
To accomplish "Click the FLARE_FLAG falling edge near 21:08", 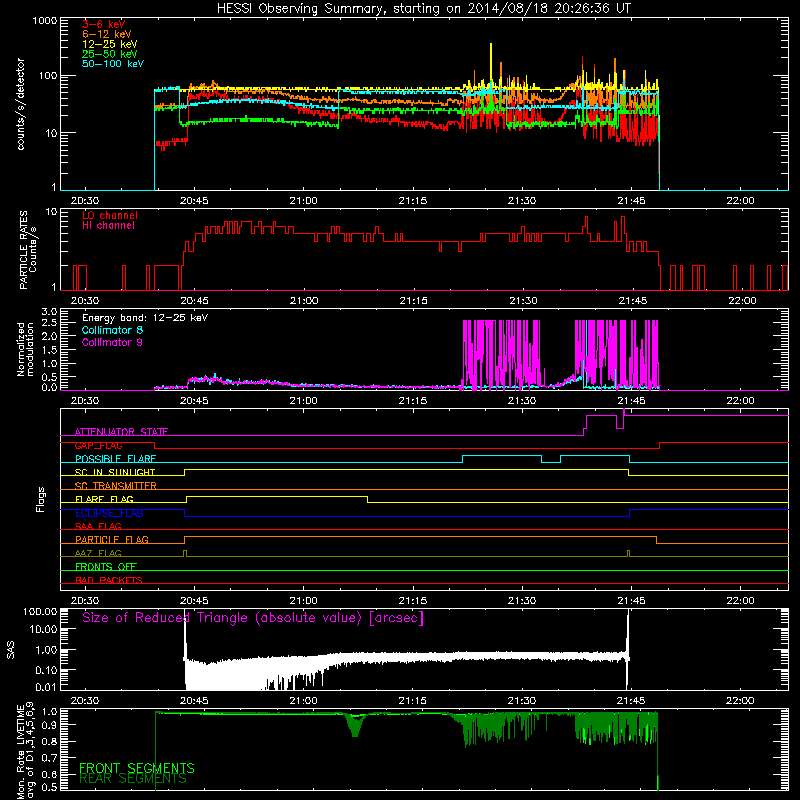I will tap(367, 499).
